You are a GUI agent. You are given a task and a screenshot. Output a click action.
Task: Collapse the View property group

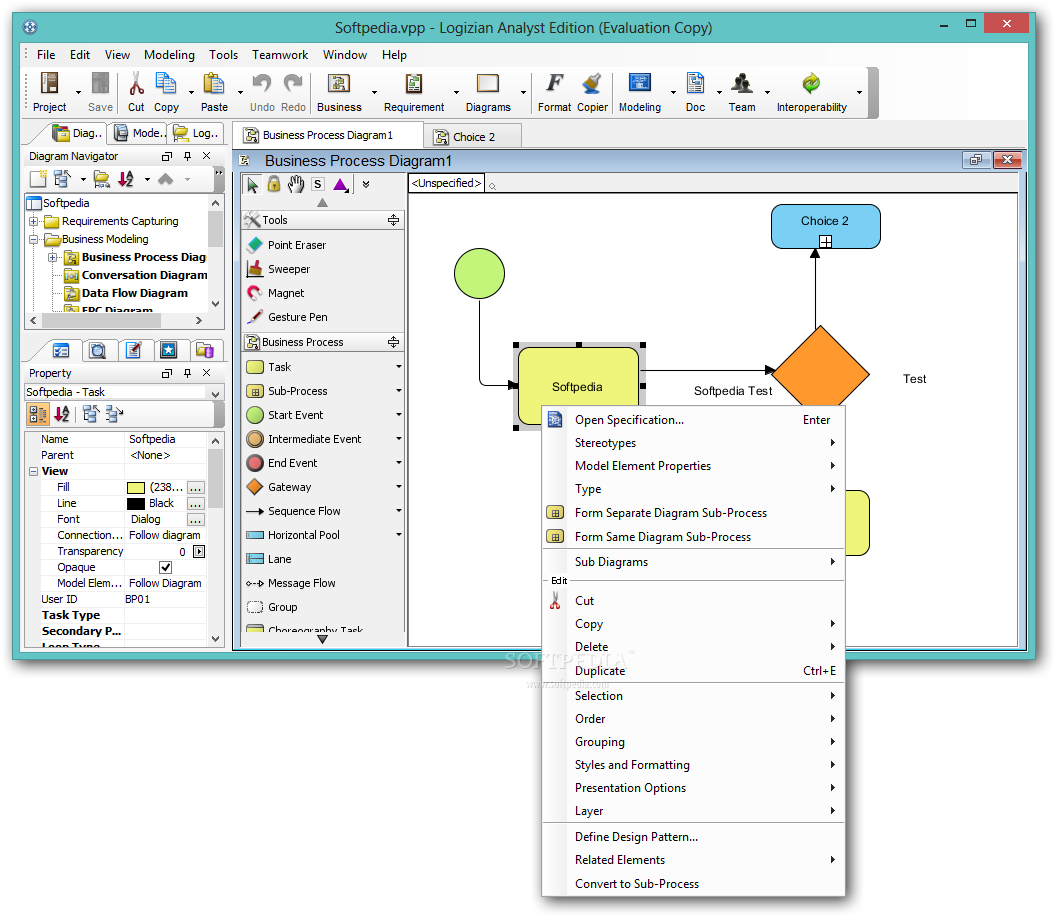pyautogui.click(x=33, y=472)
